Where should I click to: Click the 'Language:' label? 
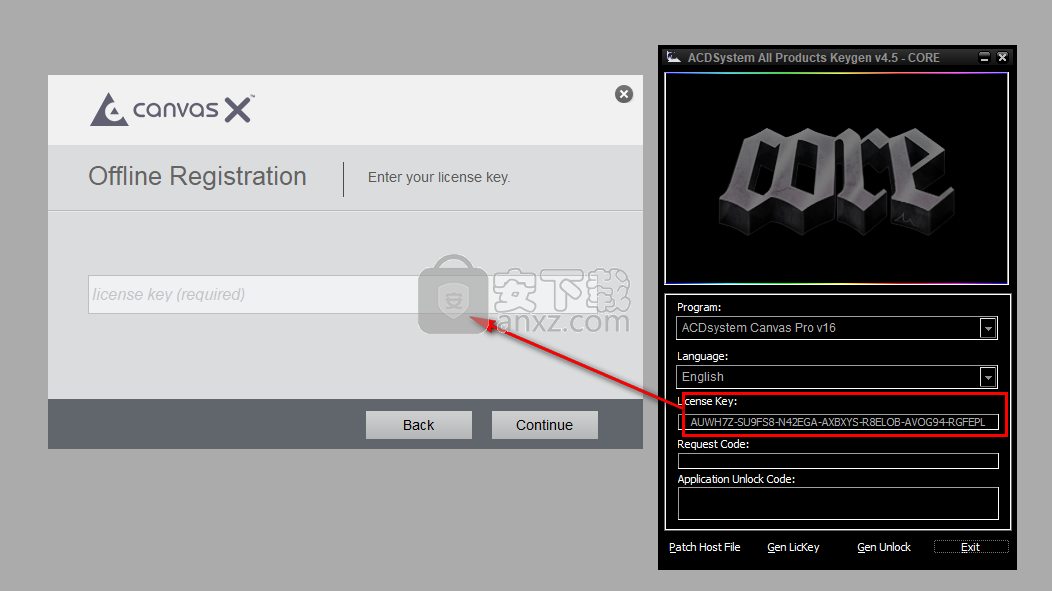[702, 356]
